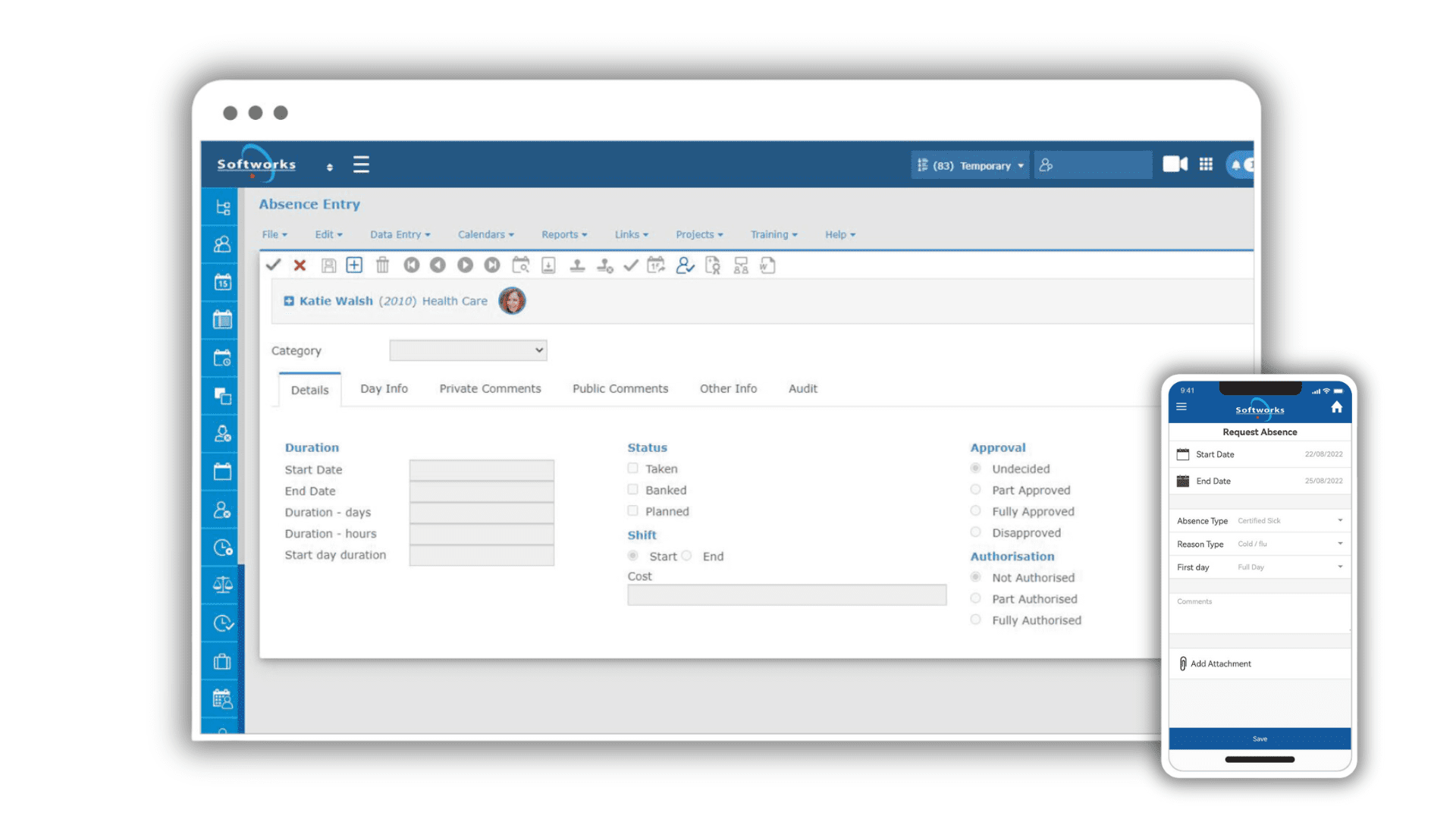Select the Fully Approved radio button
The height and width of the screenshot is (819, 1456).
pyautogui.click(x=975, y=511)
